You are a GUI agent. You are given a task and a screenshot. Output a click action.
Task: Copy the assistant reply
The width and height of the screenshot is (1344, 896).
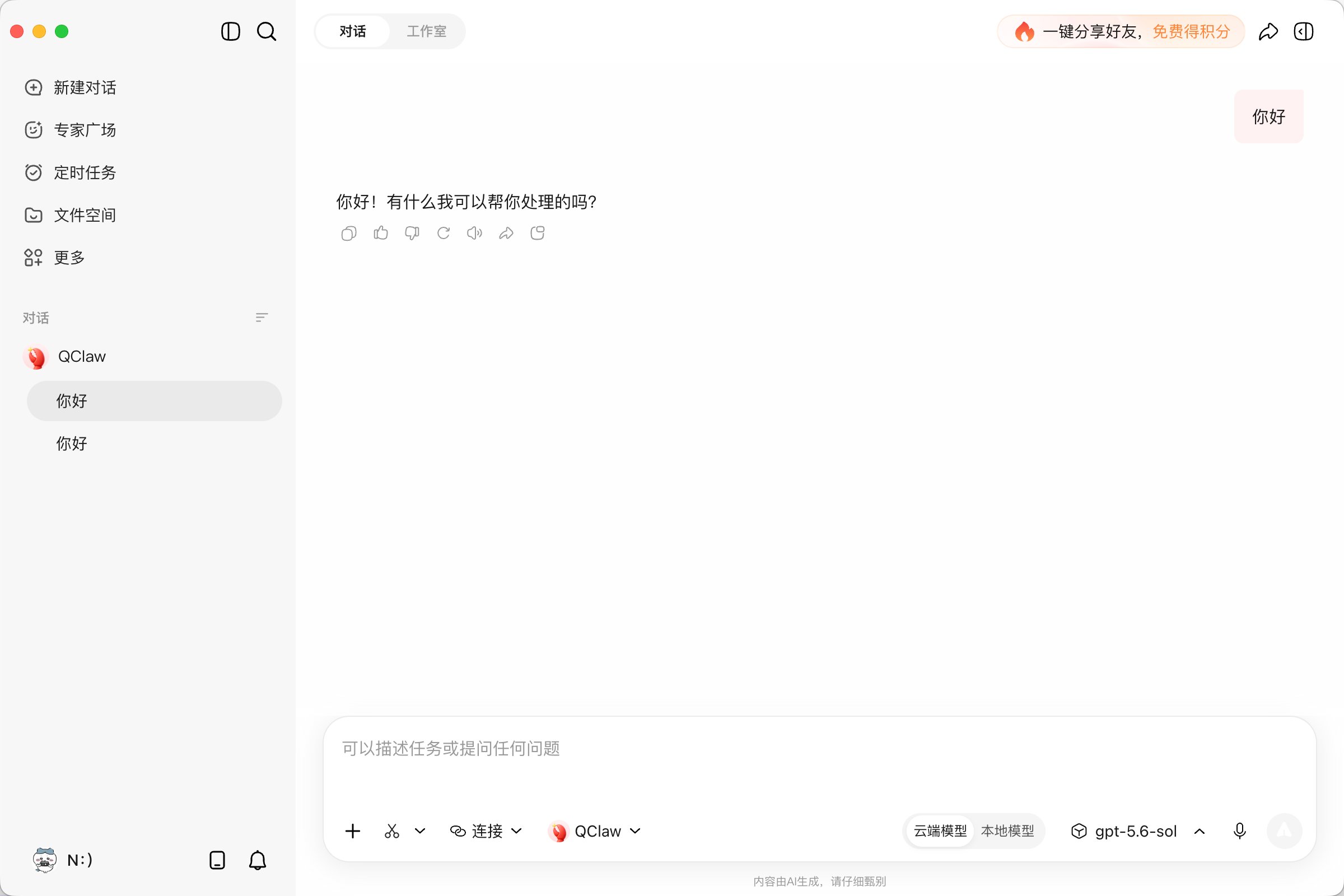point(348,233)
